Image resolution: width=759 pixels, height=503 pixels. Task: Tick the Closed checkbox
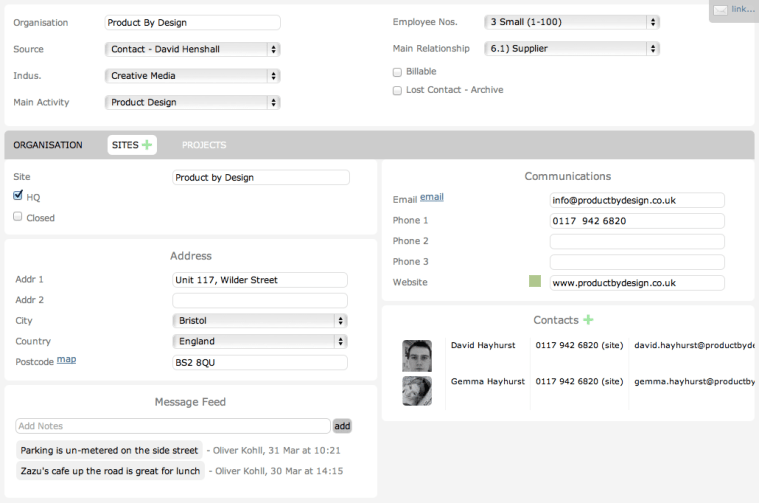click(x=18, y=217)
